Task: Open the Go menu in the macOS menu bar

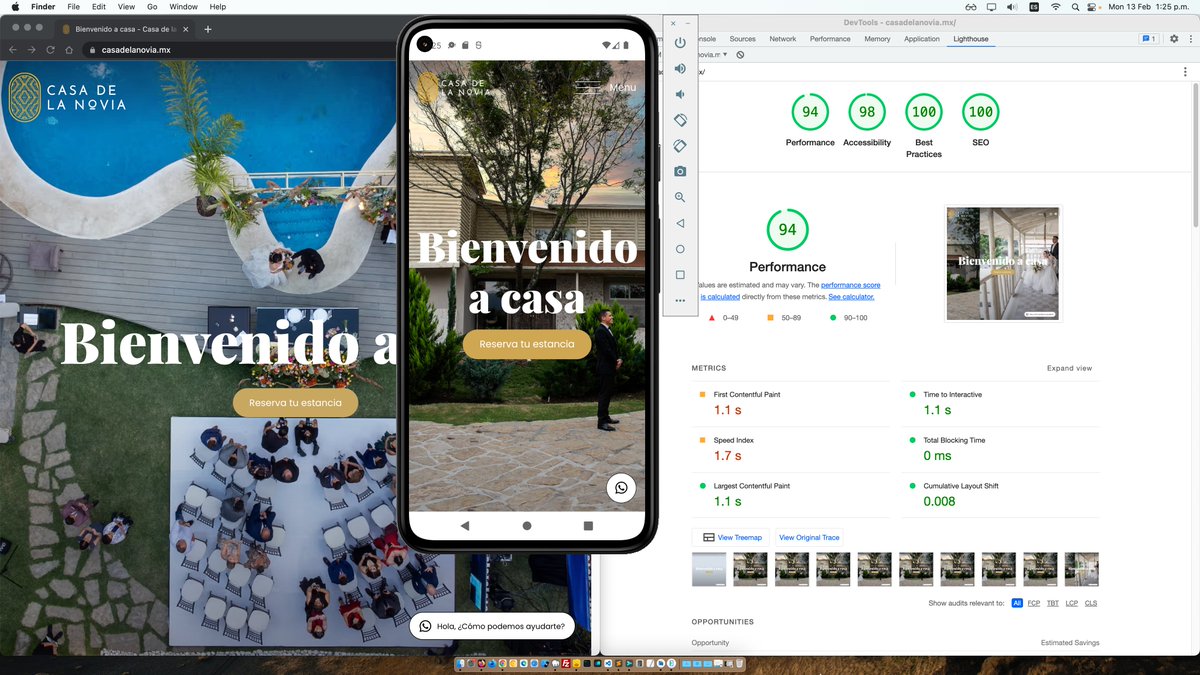Action: (152, 7)
